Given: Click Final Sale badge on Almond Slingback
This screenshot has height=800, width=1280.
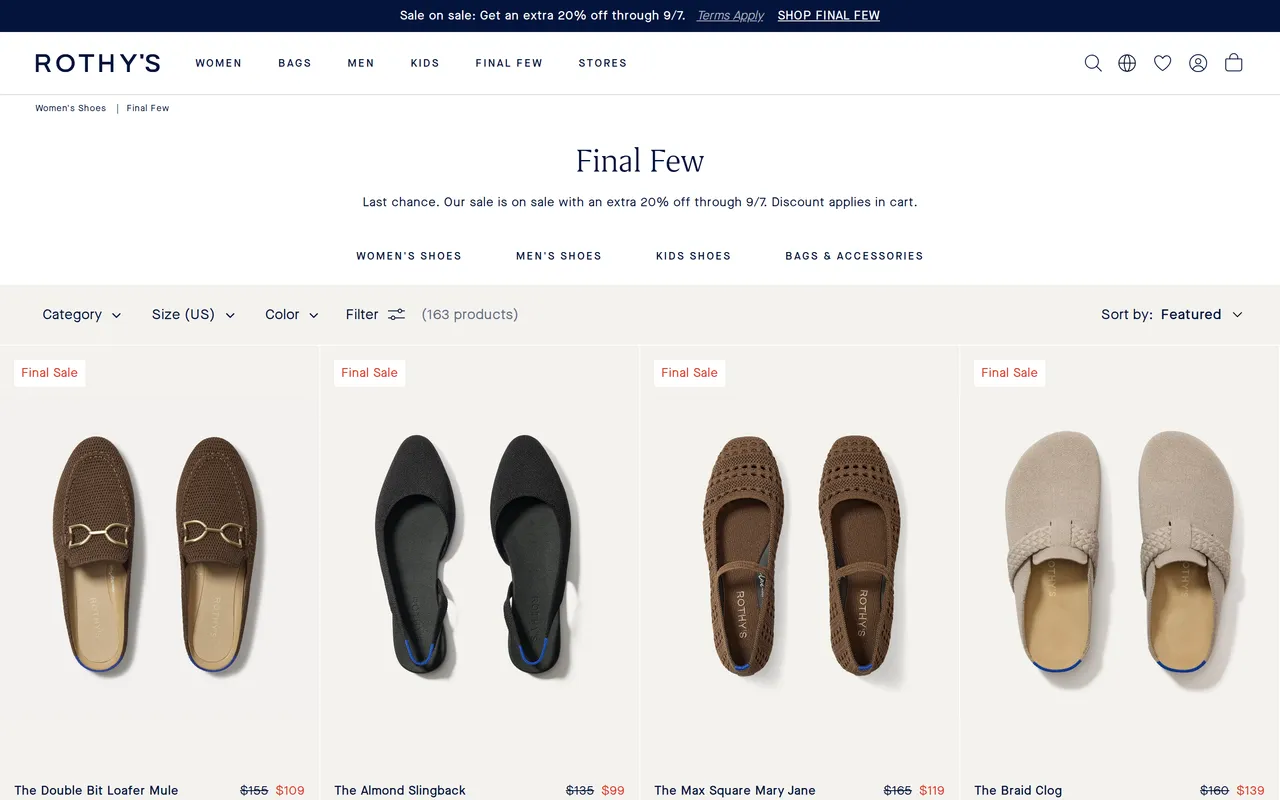Looking at the screenshot, I should click(369, 373).
